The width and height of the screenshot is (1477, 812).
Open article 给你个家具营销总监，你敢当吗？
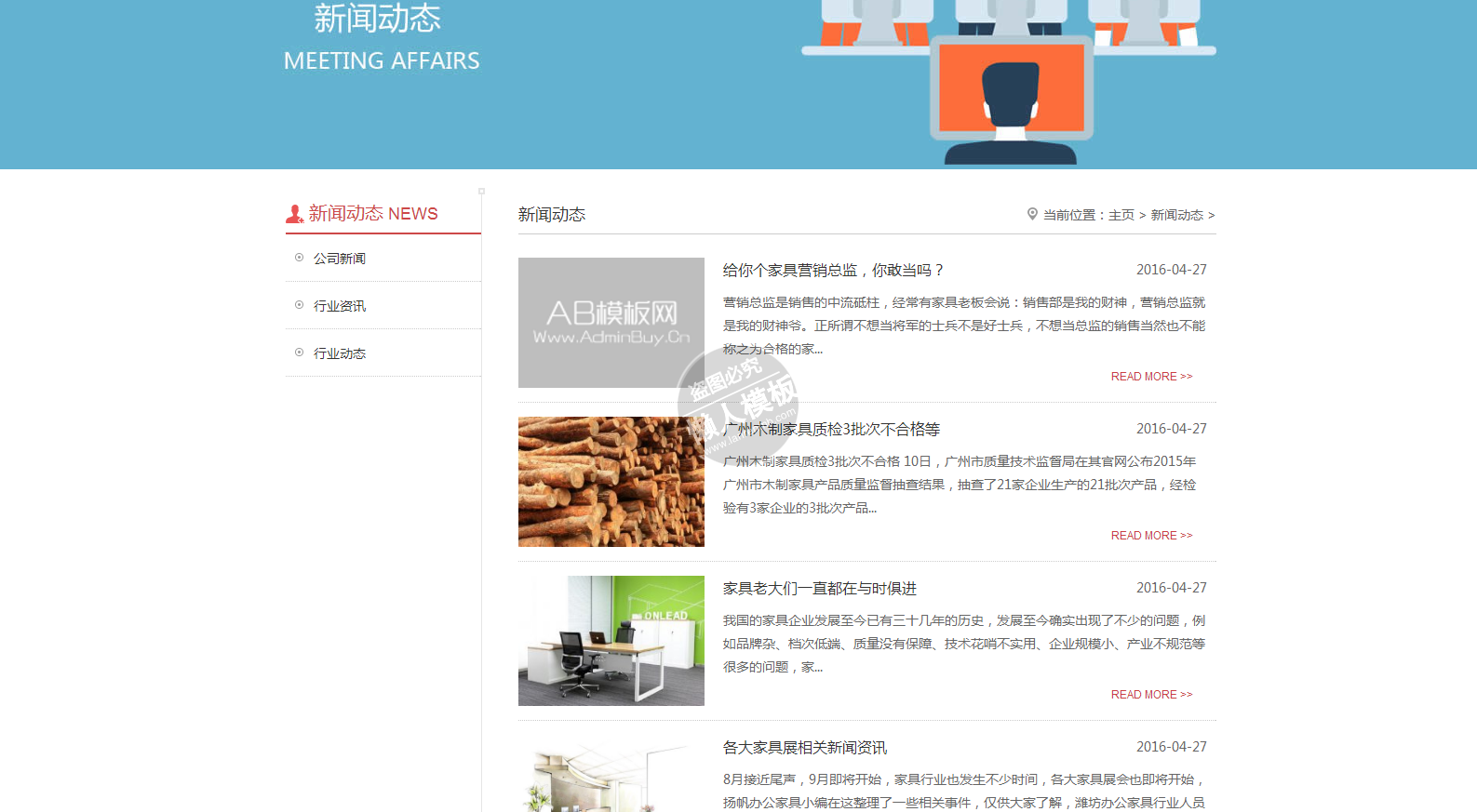834,271
